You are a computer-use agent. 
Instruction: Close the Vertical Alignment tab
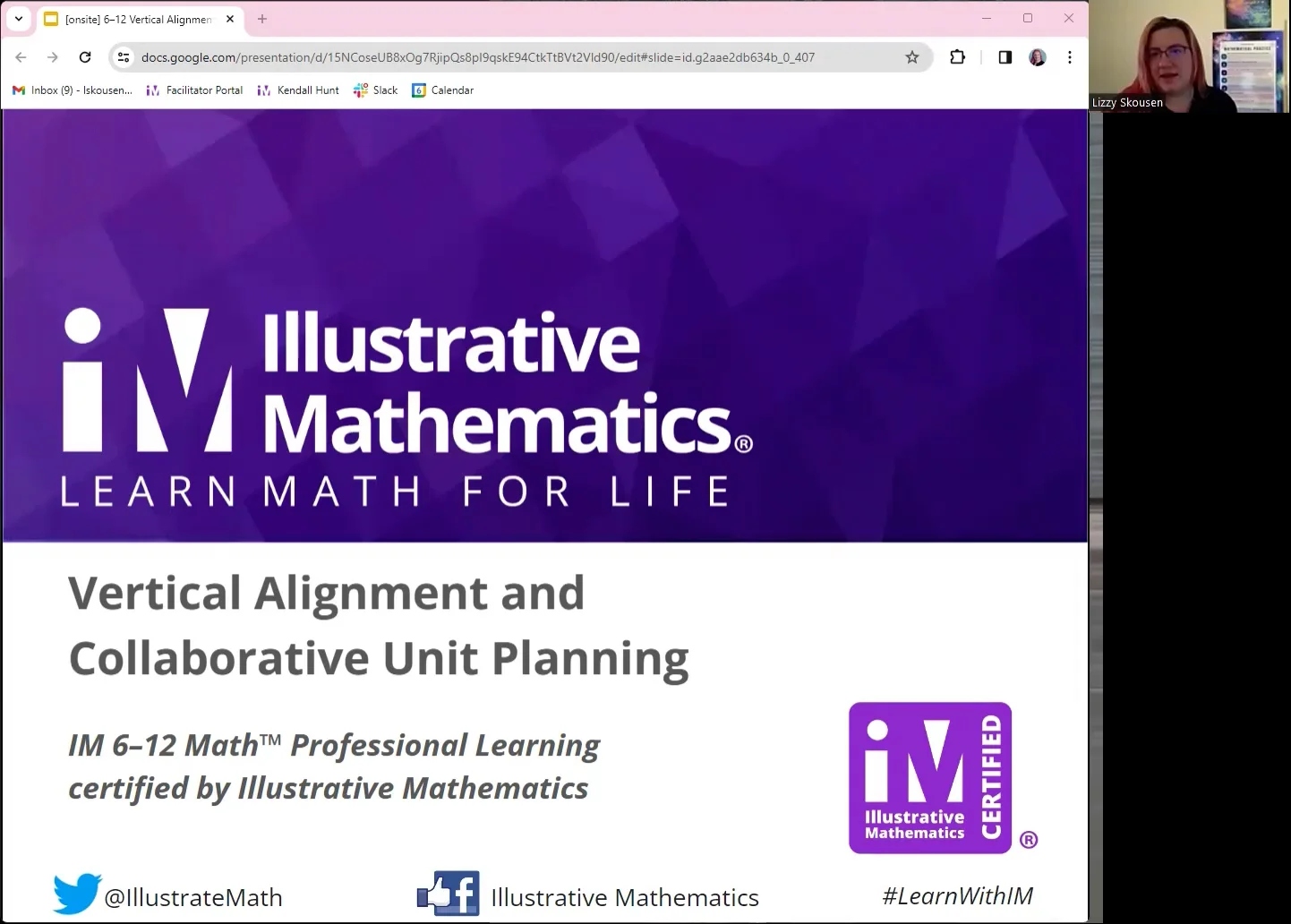[x=230, y=19]
